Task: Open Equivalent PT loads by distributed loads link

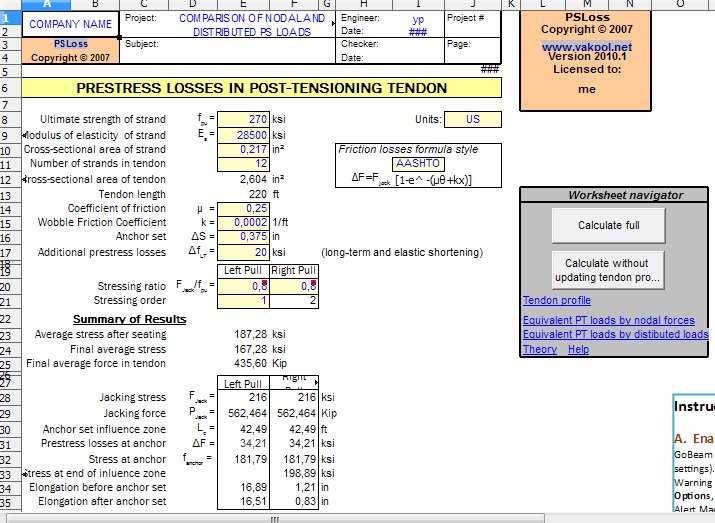Action: tap(616, 334)
